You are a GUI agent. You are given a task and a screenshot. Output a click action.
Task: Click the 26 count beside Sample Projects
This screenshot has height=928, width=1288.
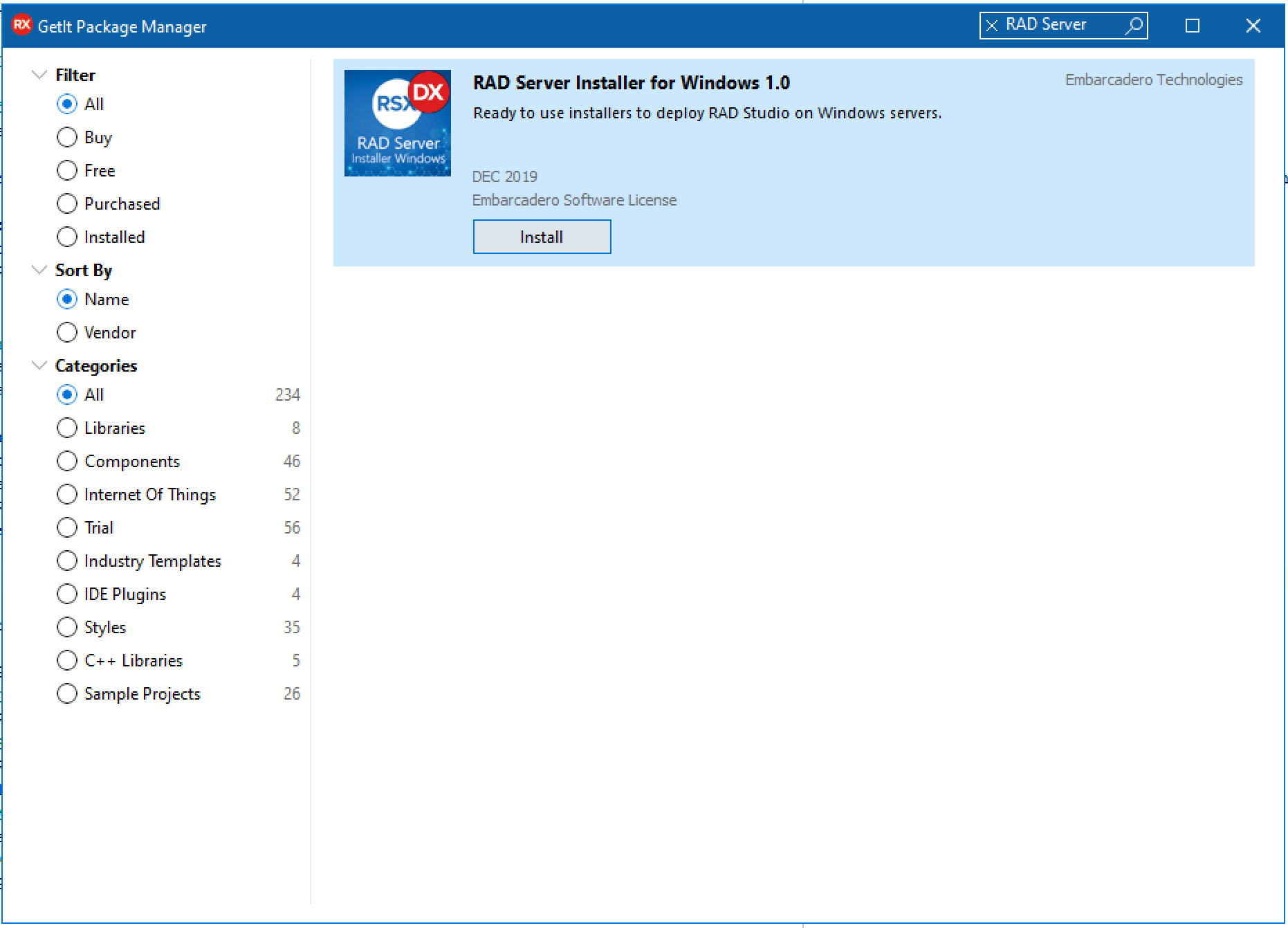[292, 694]
